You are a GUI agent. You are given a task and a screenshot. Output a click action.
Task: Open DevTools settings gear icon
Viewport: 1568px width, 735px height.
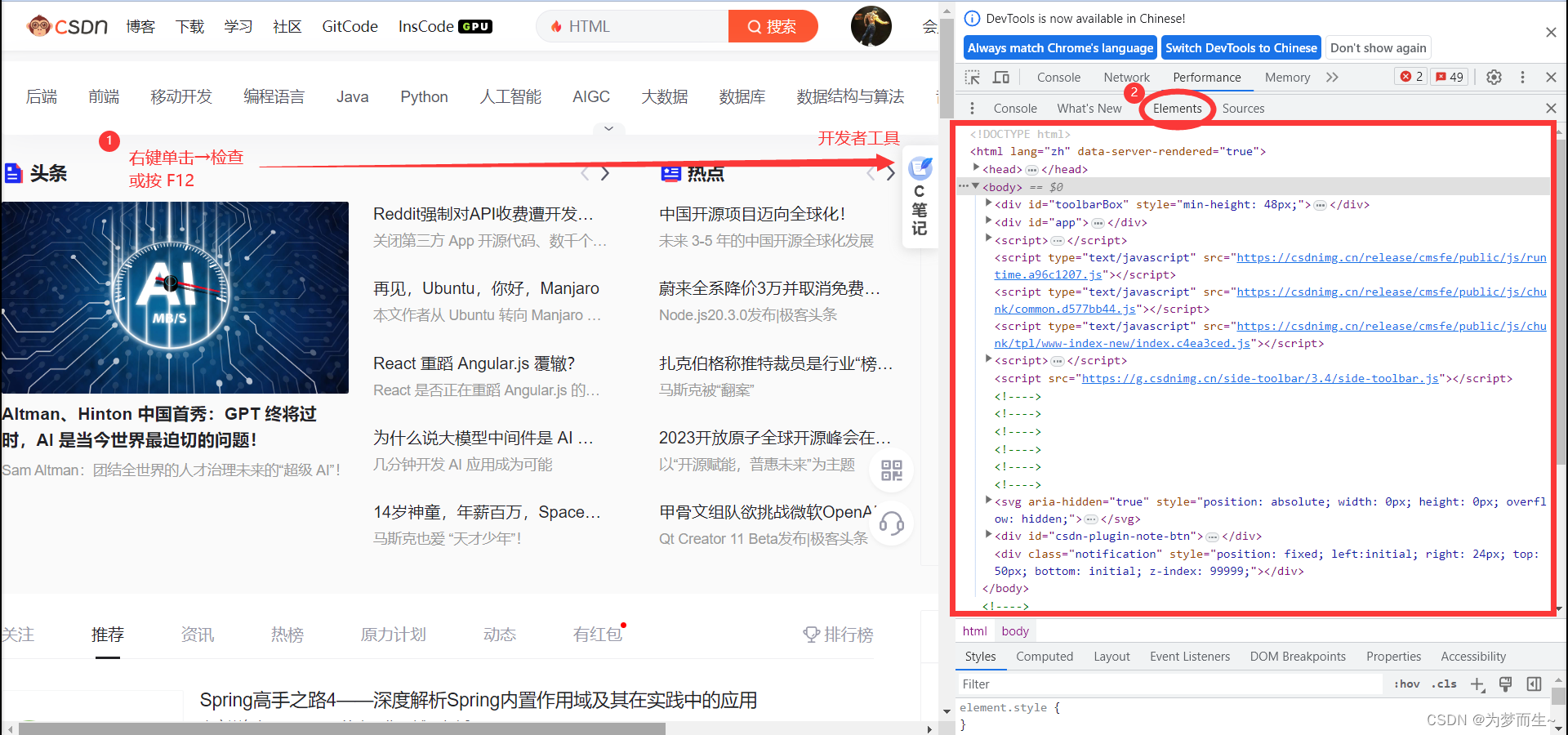[x=1494, y=77]
